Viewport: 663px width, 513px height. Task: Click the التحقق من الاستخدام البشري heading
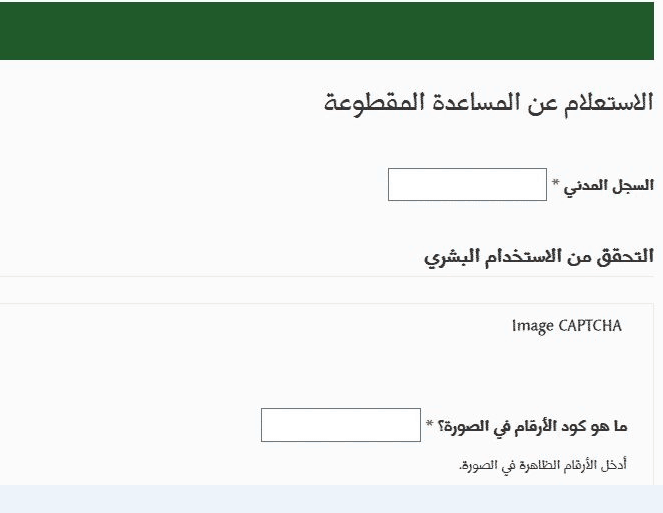[539, 257]
